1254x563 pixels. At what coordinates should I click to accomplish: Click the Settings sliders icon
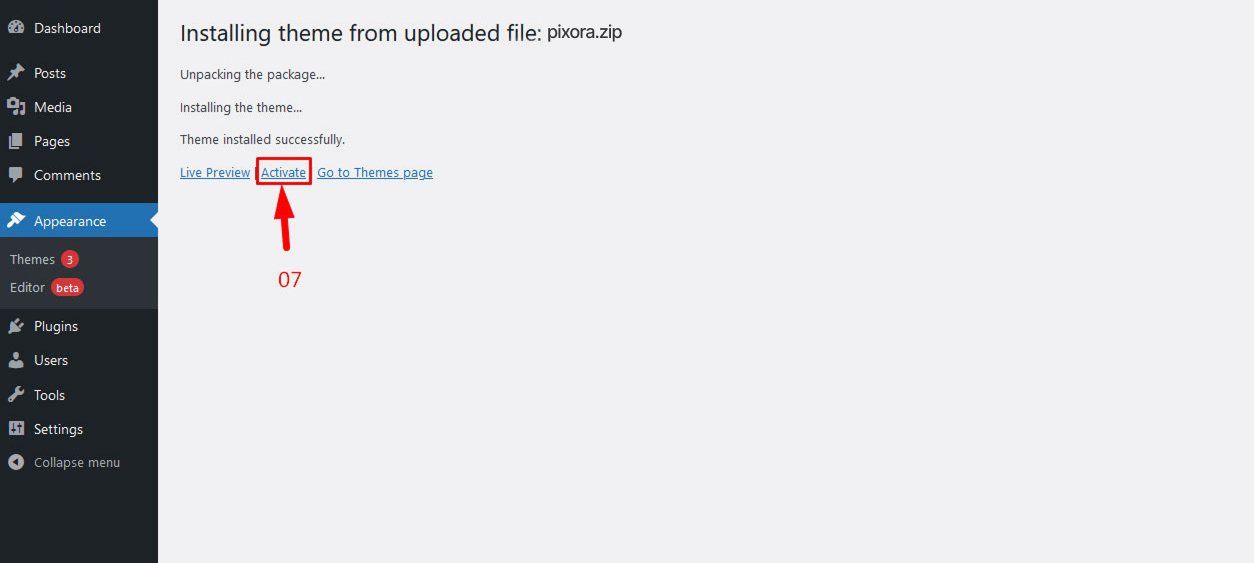16,429
